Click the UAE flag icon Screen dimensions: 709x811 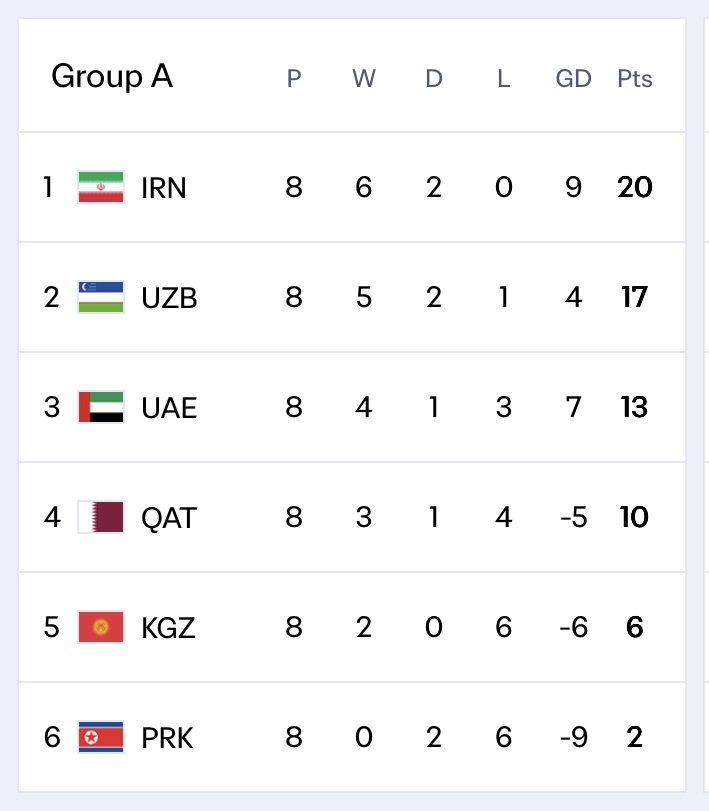click(101, 407)
